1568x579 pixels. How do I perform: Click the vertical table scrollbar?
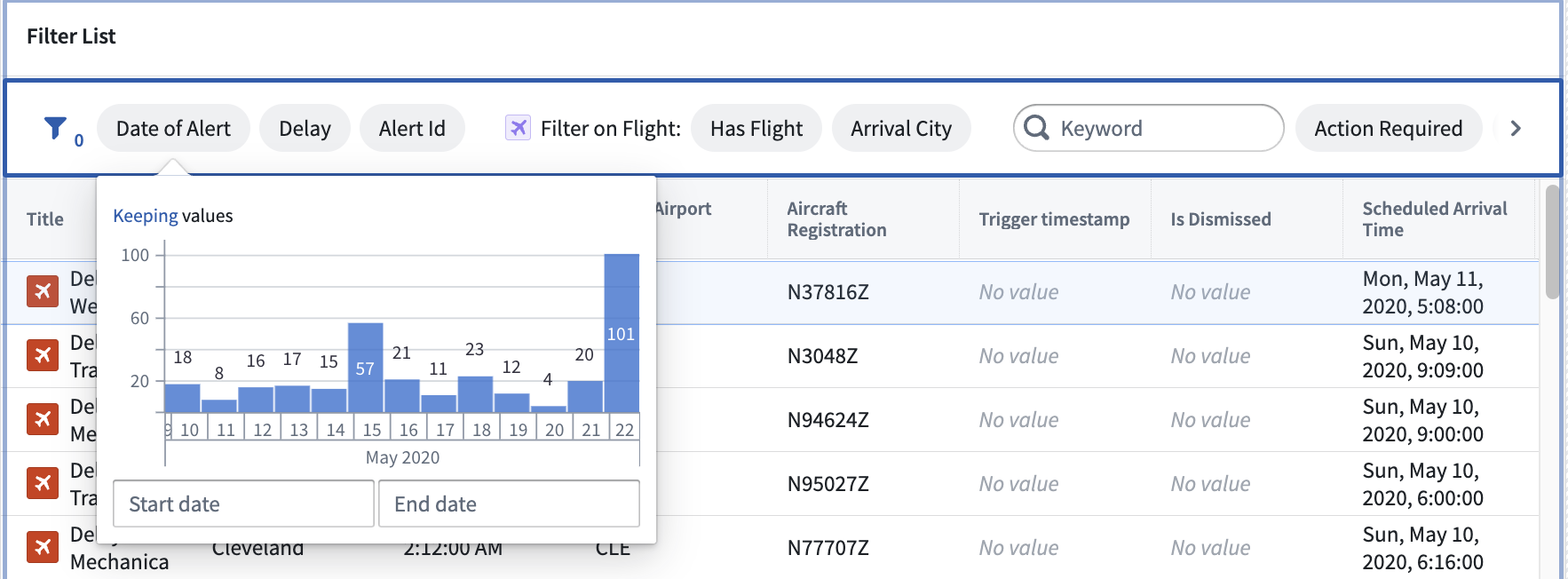(1552, 242)
